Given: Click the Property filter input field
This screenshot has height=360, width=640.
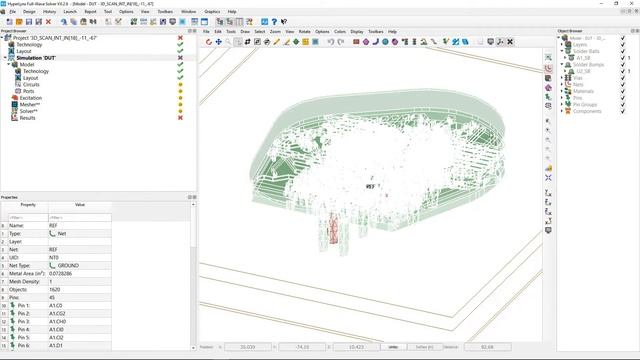Looking at the screenshot, I should (x=28, y=218).
